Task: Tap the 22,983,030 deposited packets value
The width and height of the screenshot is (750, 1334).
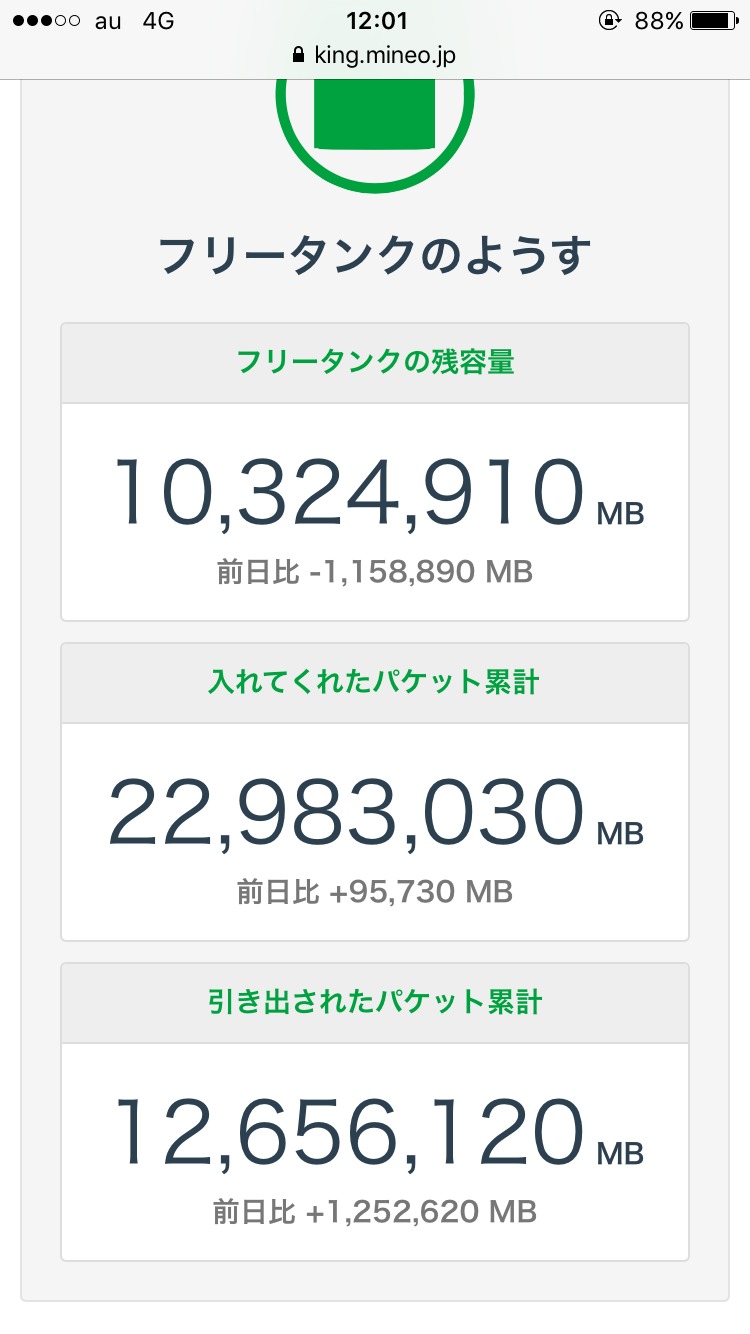Action: pos(346,812)
